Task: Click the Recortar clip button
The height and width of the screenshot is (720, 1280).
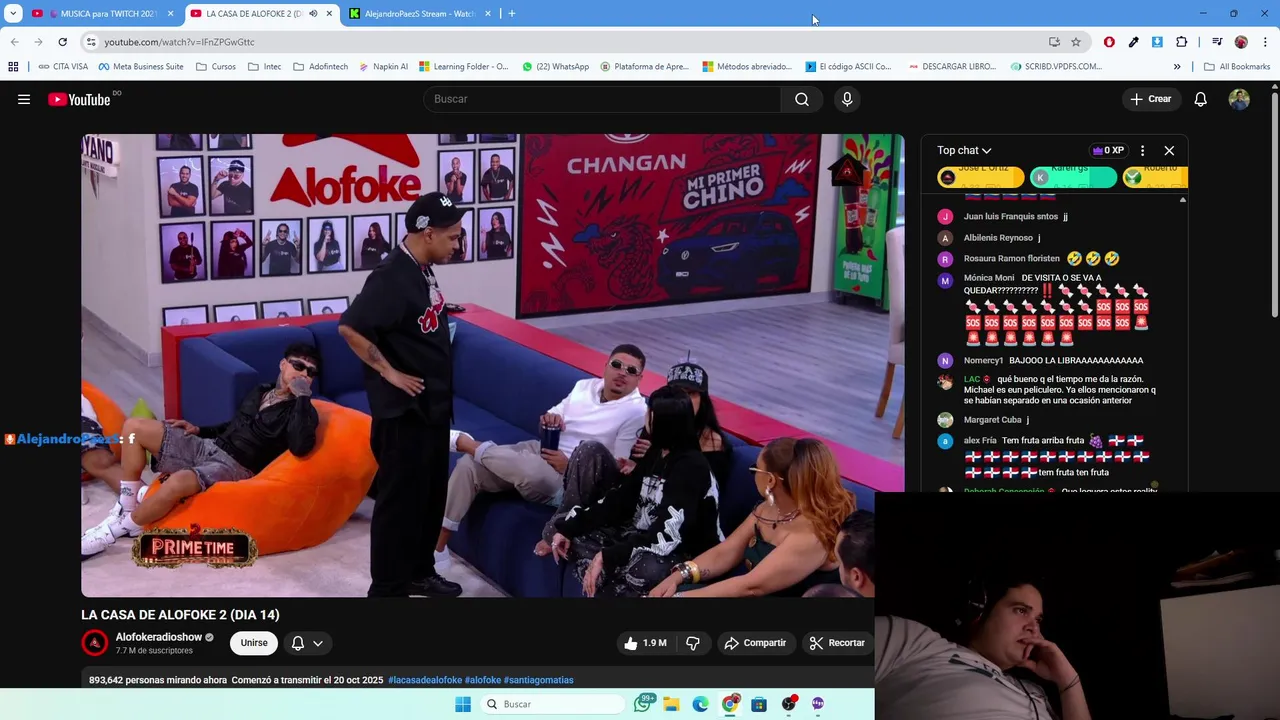Action: point(837,643)
